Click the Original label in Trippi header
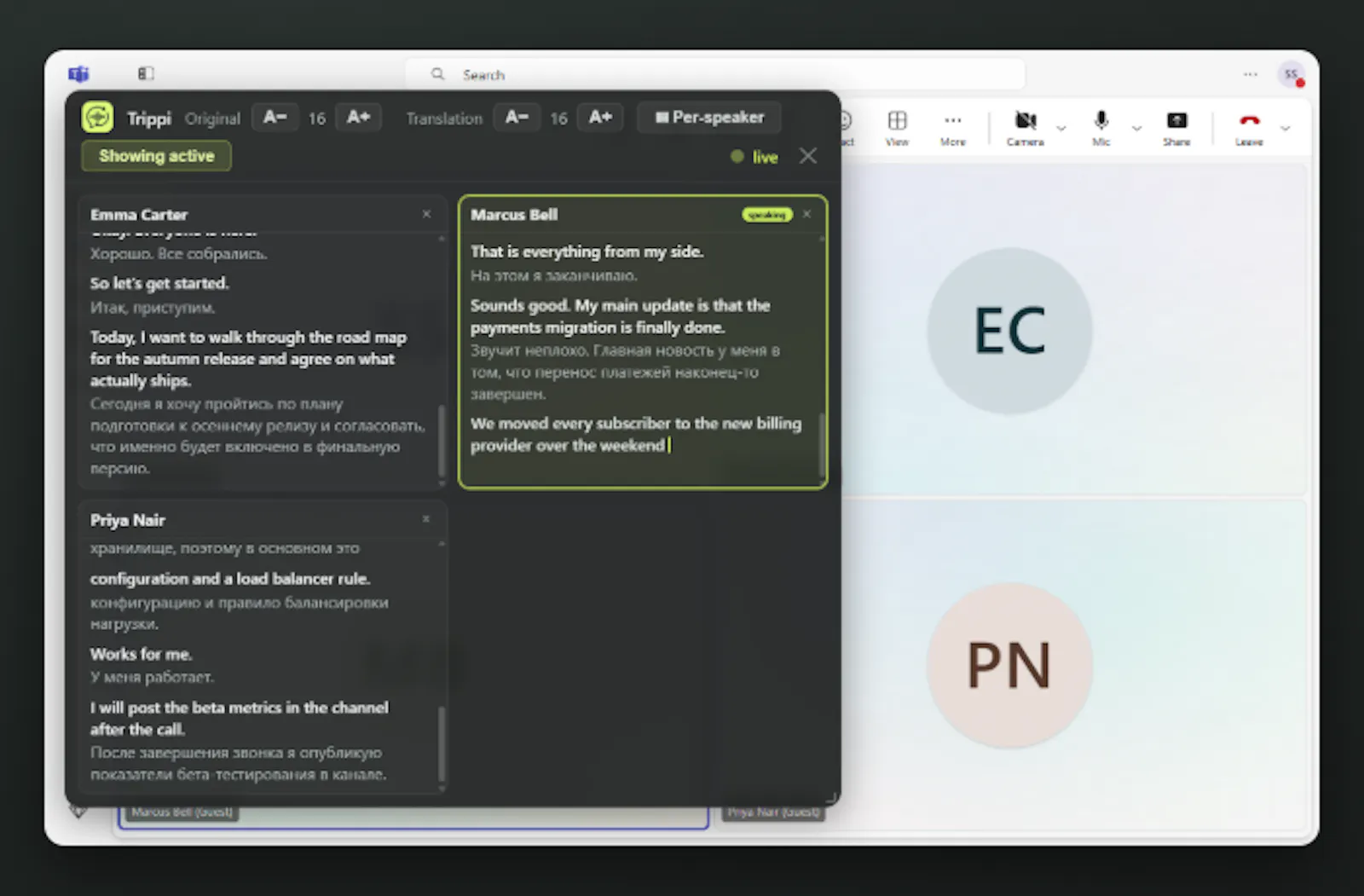The height and width of the screenshot is (896, 1364). (x=213, y=119)
